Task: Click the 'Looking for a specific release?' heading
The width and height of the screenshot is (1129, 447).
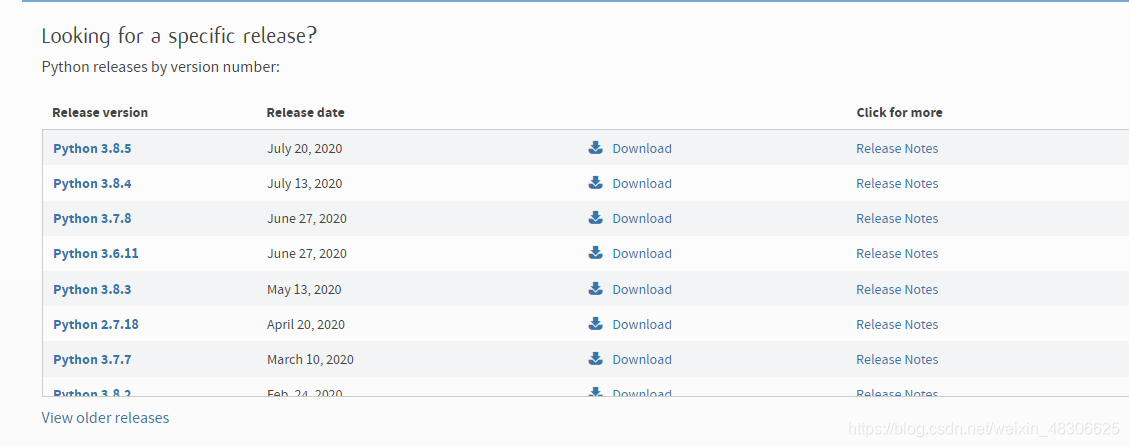Action: click(x=179, y=36)
